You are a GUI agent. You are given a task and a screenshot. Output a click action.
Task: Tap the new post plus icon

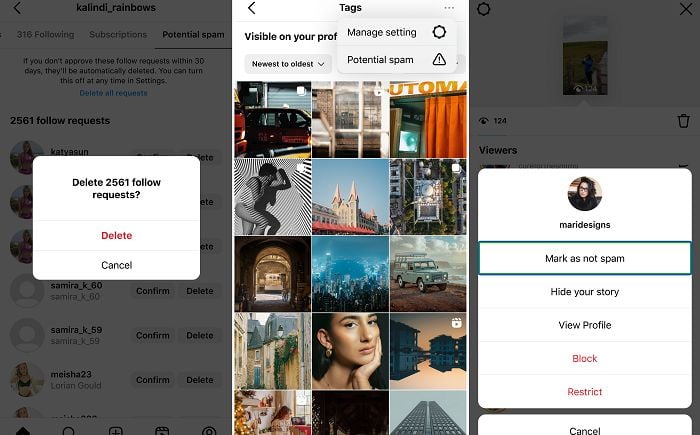tap(115, 431)
